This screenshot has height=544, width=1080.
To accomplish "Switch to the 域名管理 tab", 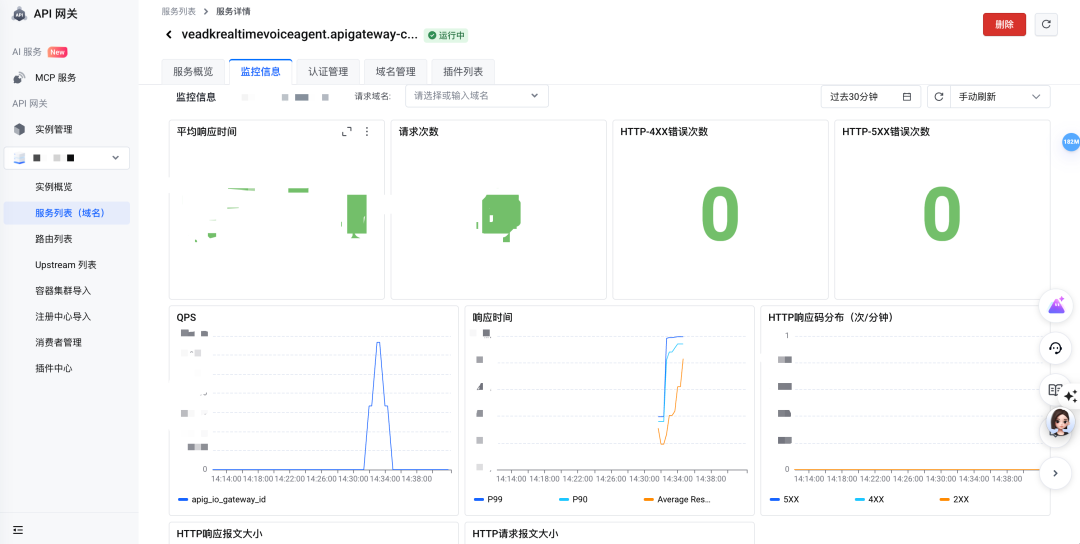I will (395, 72).
